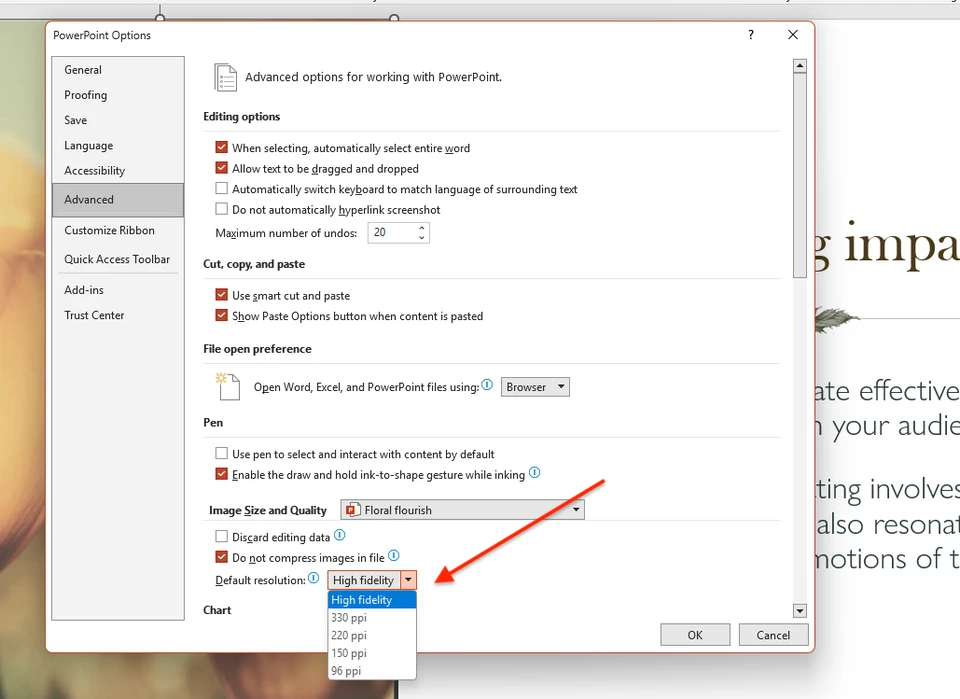Click info icon next to Do not compress images
Screen dimensions: 960x699
click(x=393, y=557)
